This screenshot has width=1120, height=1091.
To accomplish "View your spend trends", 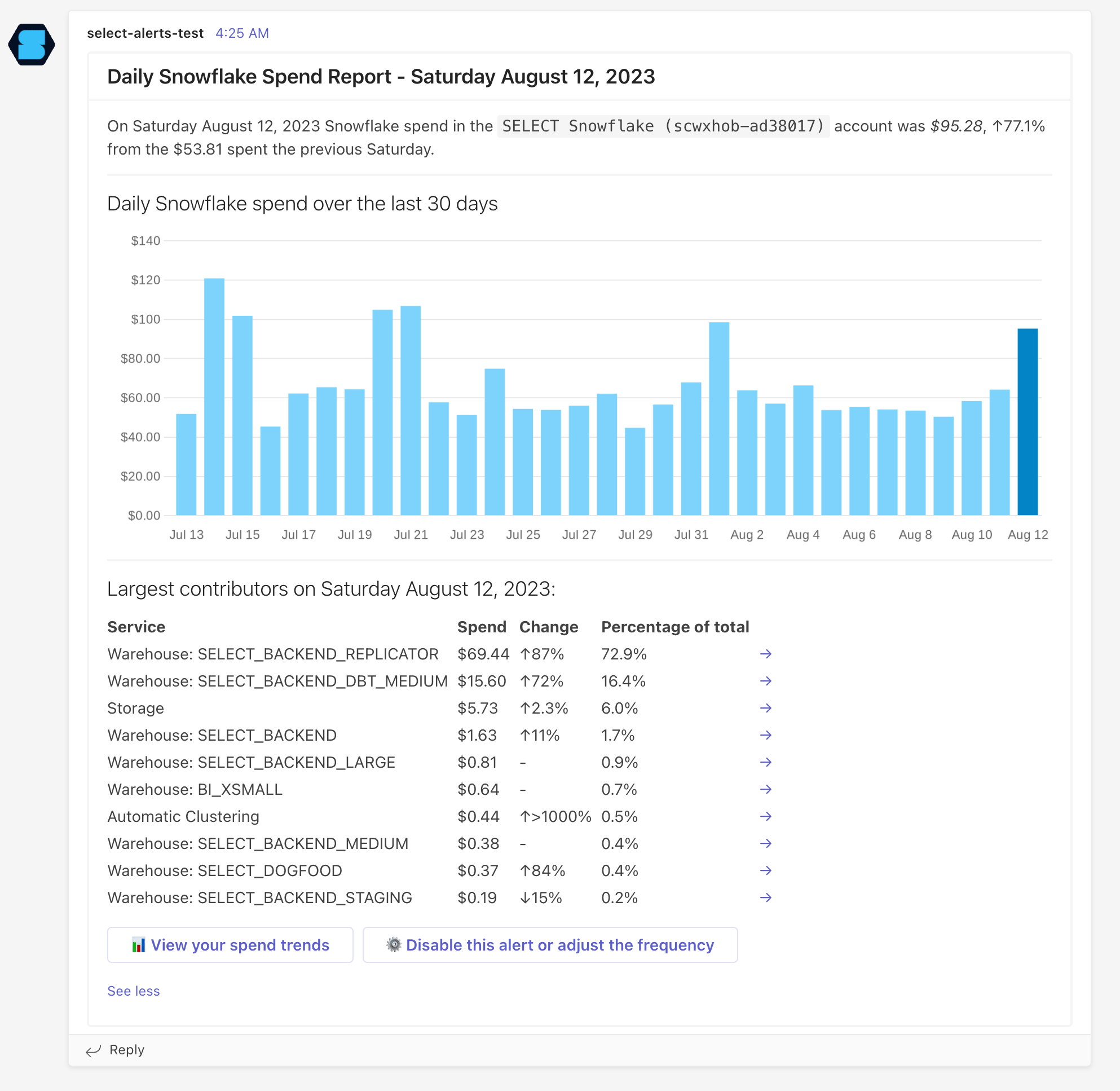I will [x=230, y=945].
